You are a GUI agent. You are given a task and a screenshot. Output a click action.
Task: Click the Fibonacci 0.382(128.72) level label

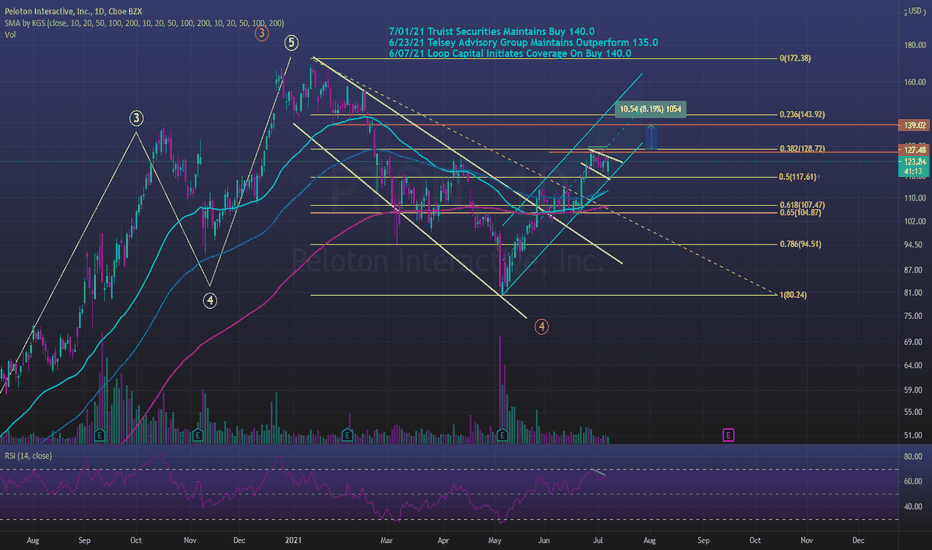coord(802,149)
